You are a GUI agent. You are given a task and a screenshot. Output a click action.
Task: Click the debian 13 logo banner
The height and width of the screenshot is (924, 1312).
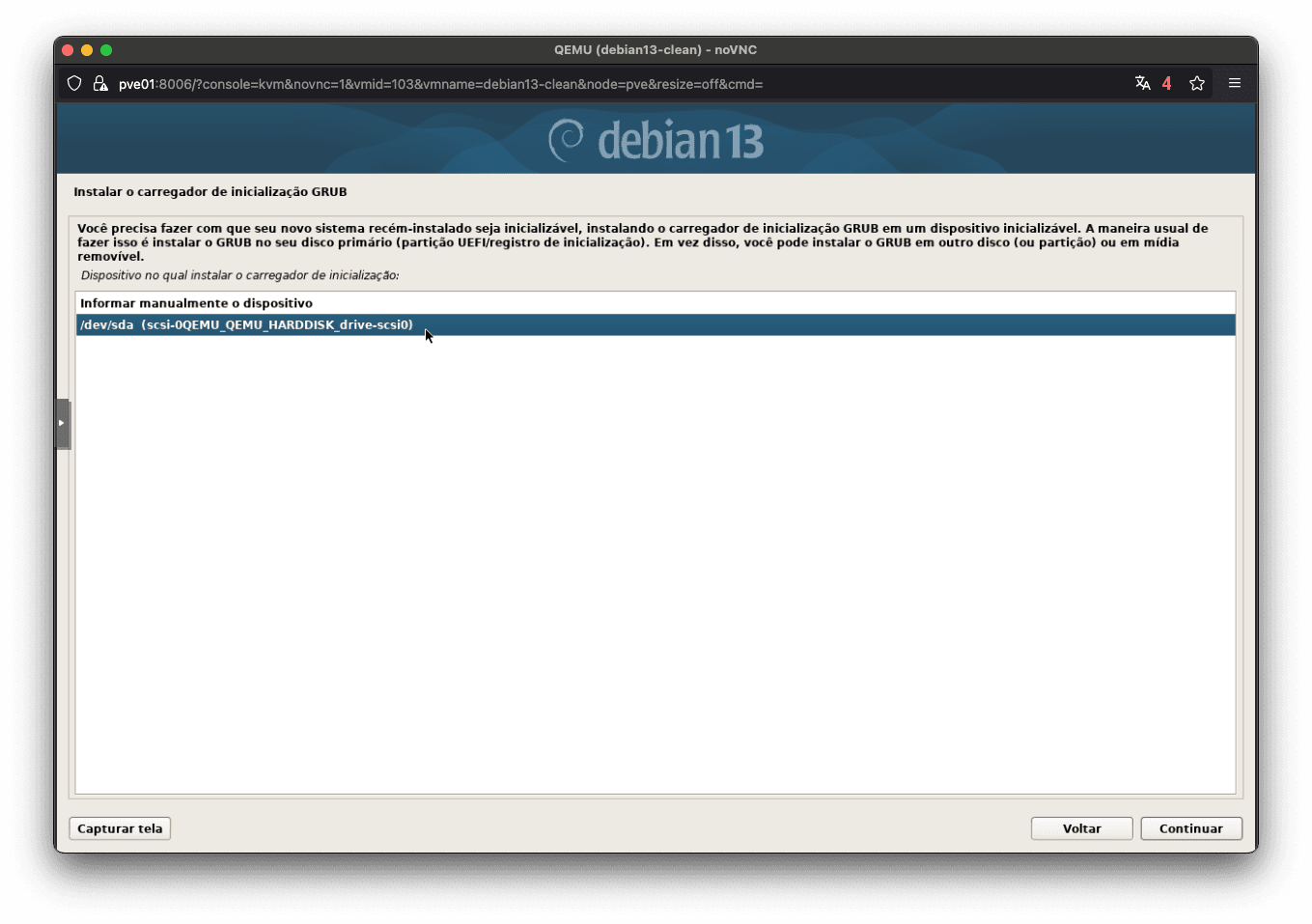click(656, 141)
